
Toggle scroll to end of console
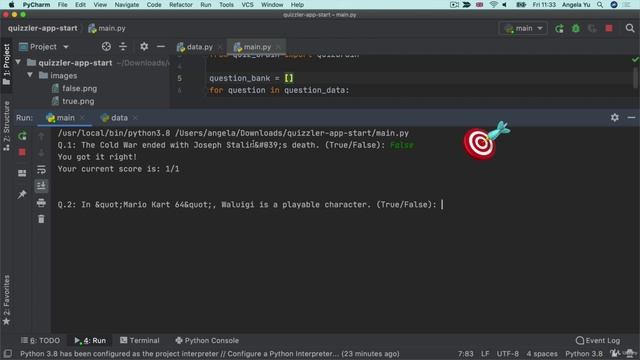point(41,186)
